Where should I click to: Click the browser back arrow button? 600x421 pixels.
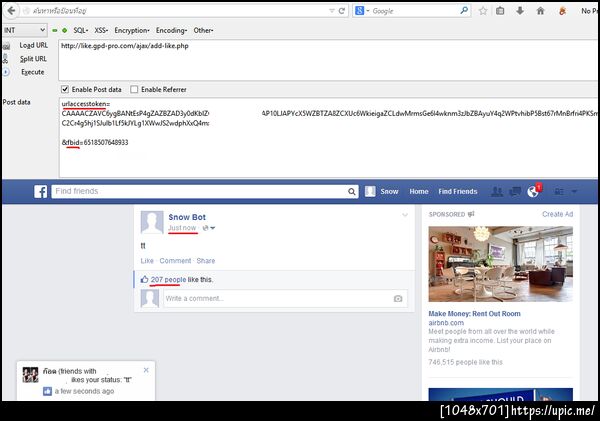click(x=11, y=10)
